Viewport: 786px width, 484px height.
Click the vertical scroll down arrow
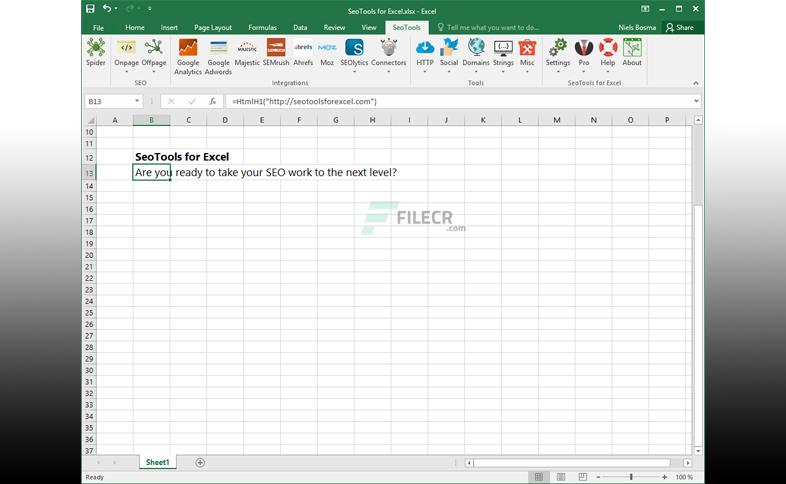point(698,451)
